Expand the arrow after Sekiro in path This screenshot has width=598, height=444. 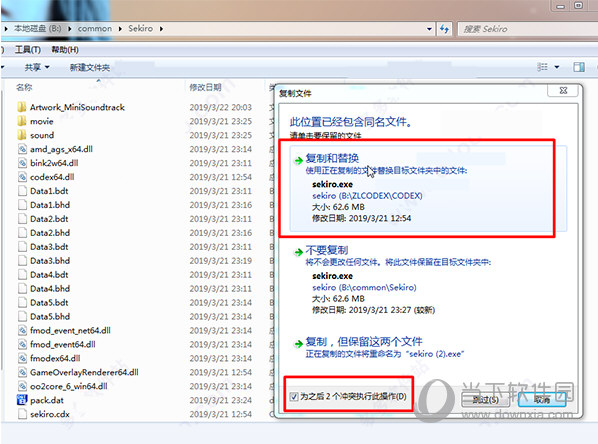[x=161, y=29]
